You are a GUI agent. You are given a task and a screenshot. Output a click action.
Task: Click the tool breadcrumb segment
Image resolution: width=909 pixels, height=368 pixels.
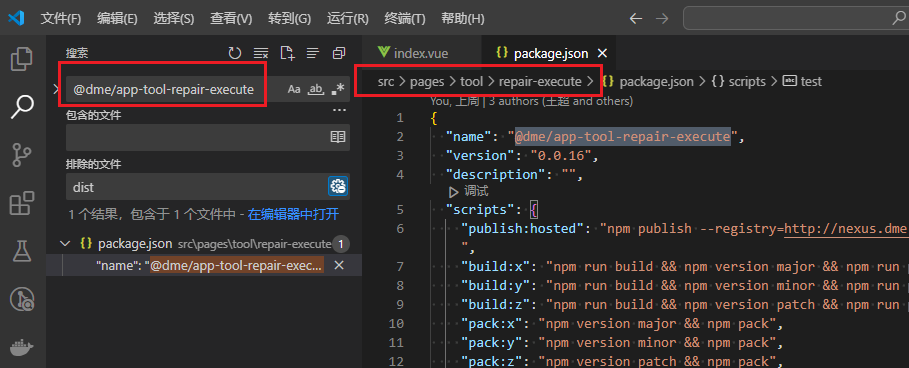pos(471,82)
